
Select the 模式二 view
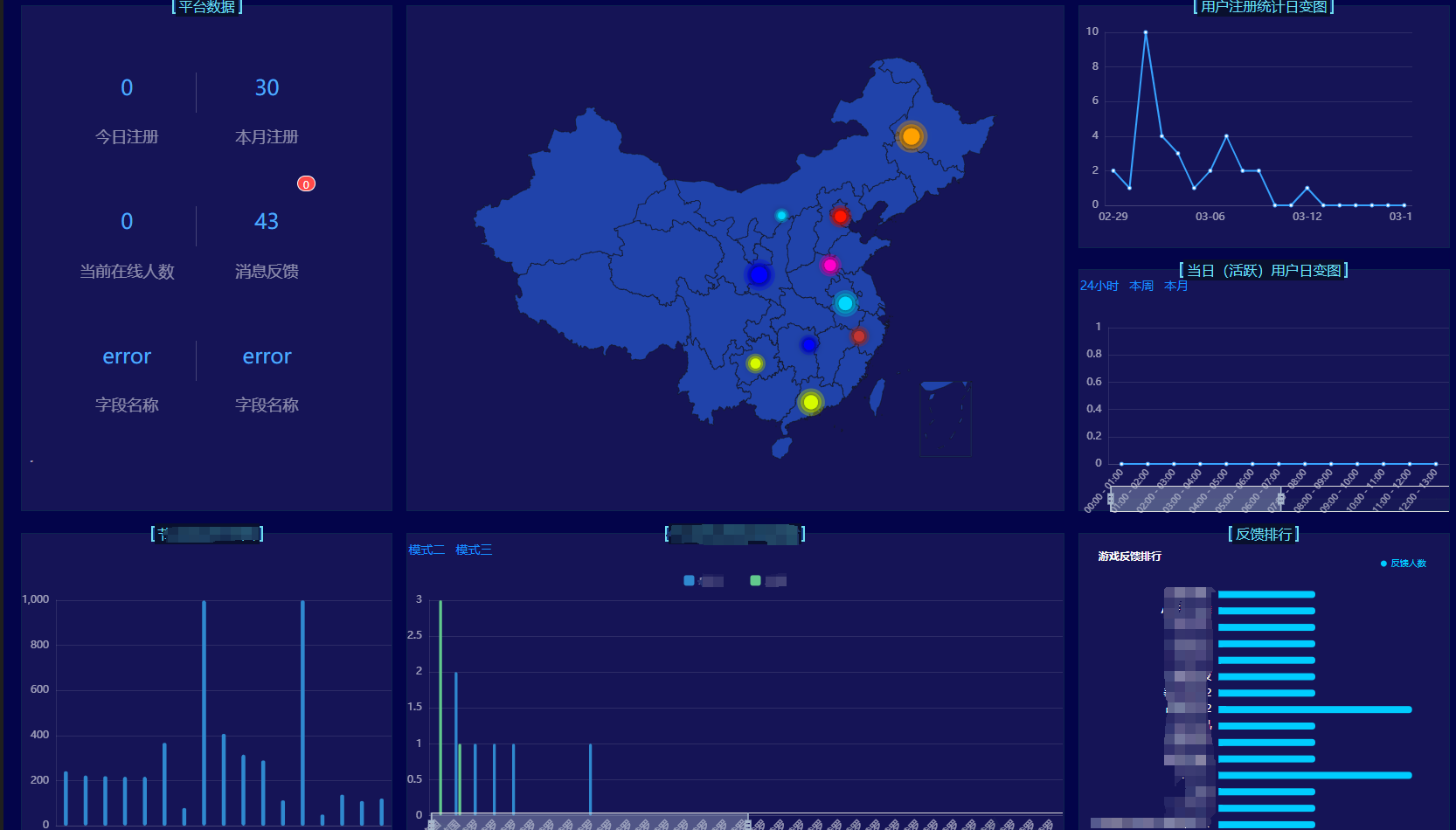pos(426,550)
